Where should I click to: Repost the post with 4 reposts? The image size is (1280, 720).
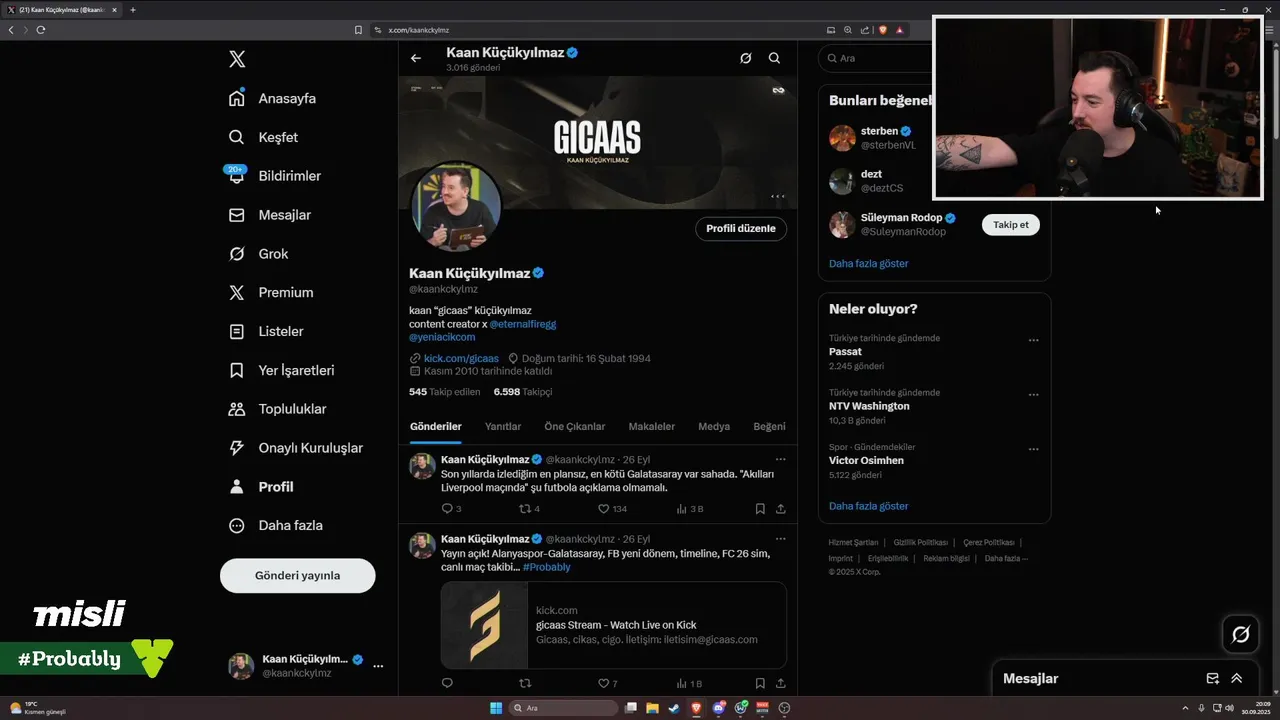(x=529, y=509)
